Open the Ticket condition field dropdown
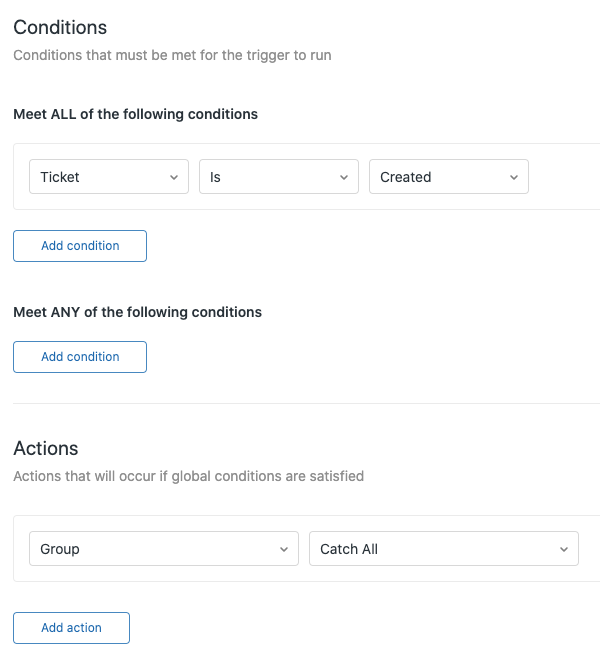The height and width of the screenshot is (663, 600). point(109,177)
